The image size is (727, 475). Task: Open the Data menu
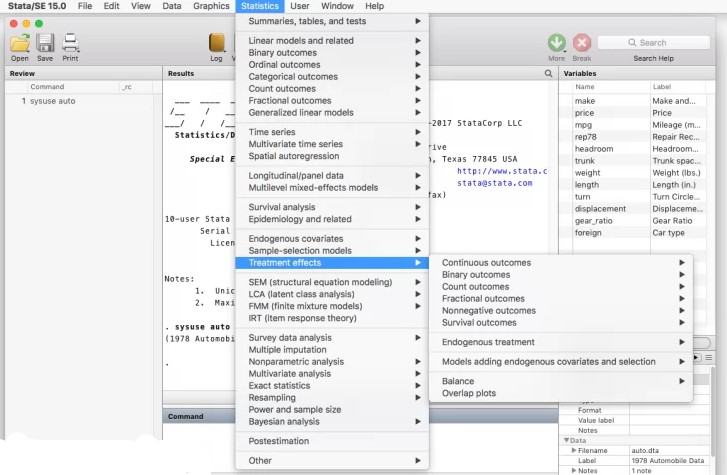tap(172, 6)
